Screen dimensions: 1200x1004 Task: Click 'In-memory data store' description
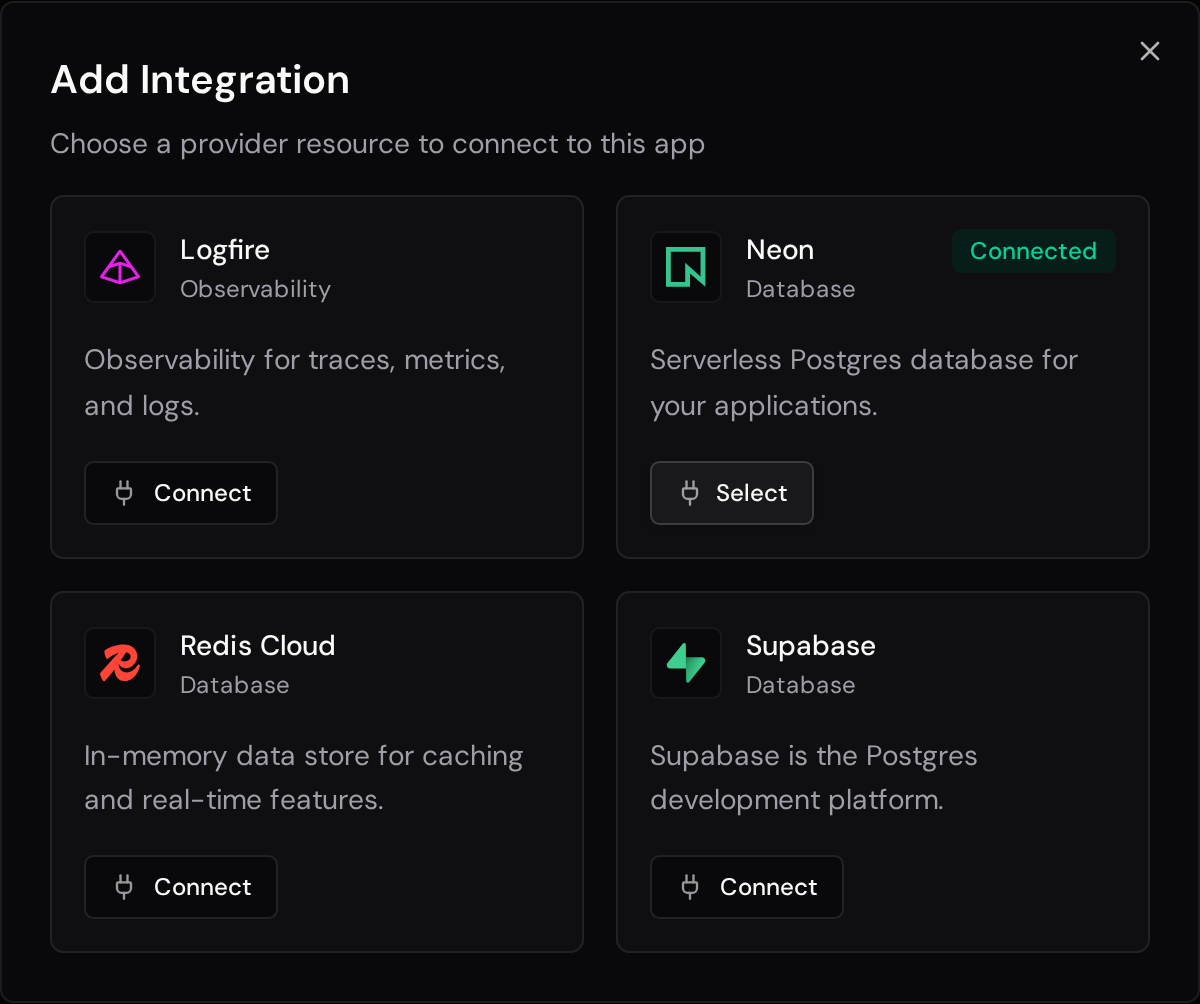pos(304,778)
